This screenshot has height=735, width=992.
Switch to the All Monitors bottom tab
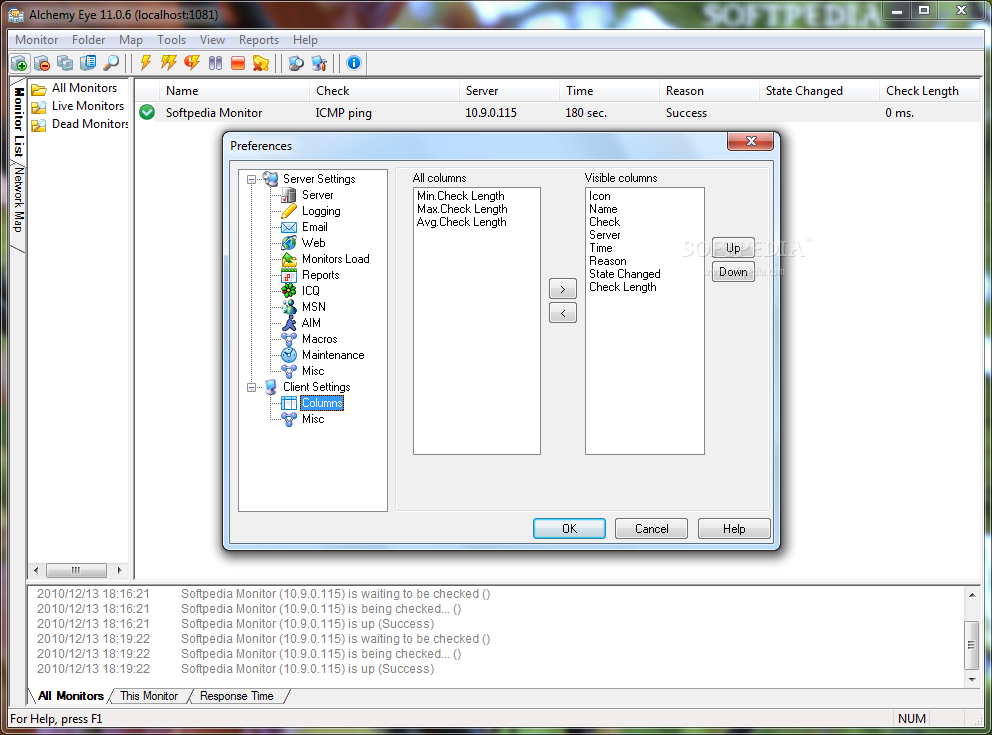(71, 696)
